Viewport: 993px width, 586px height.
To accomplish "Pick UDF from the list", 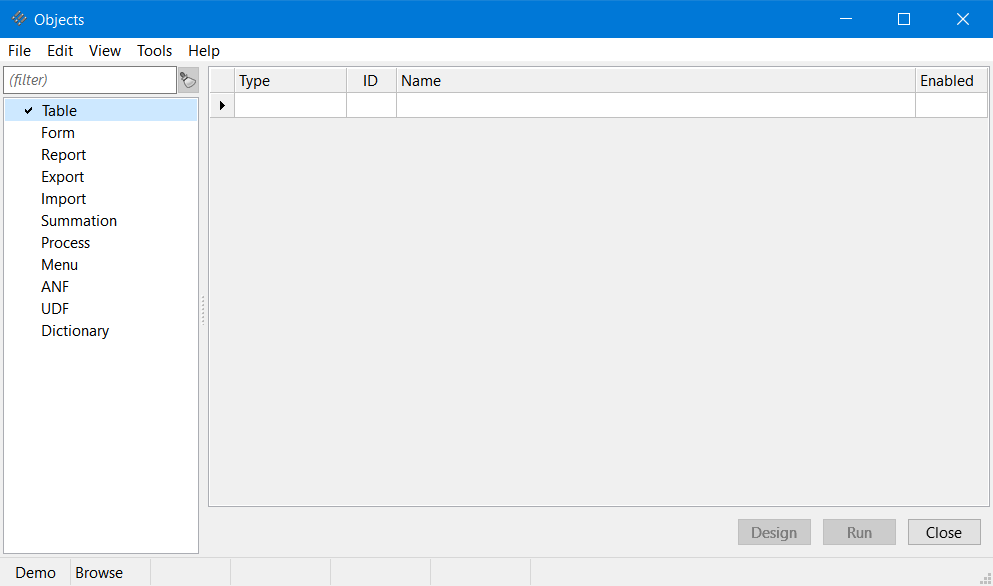I will point(55,309).
